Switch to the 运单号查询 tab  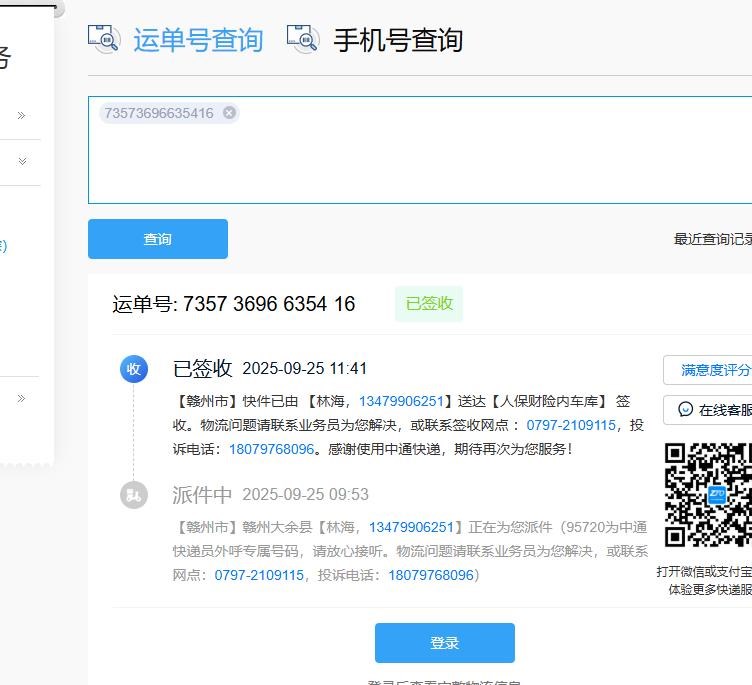[x=198, y=40]
